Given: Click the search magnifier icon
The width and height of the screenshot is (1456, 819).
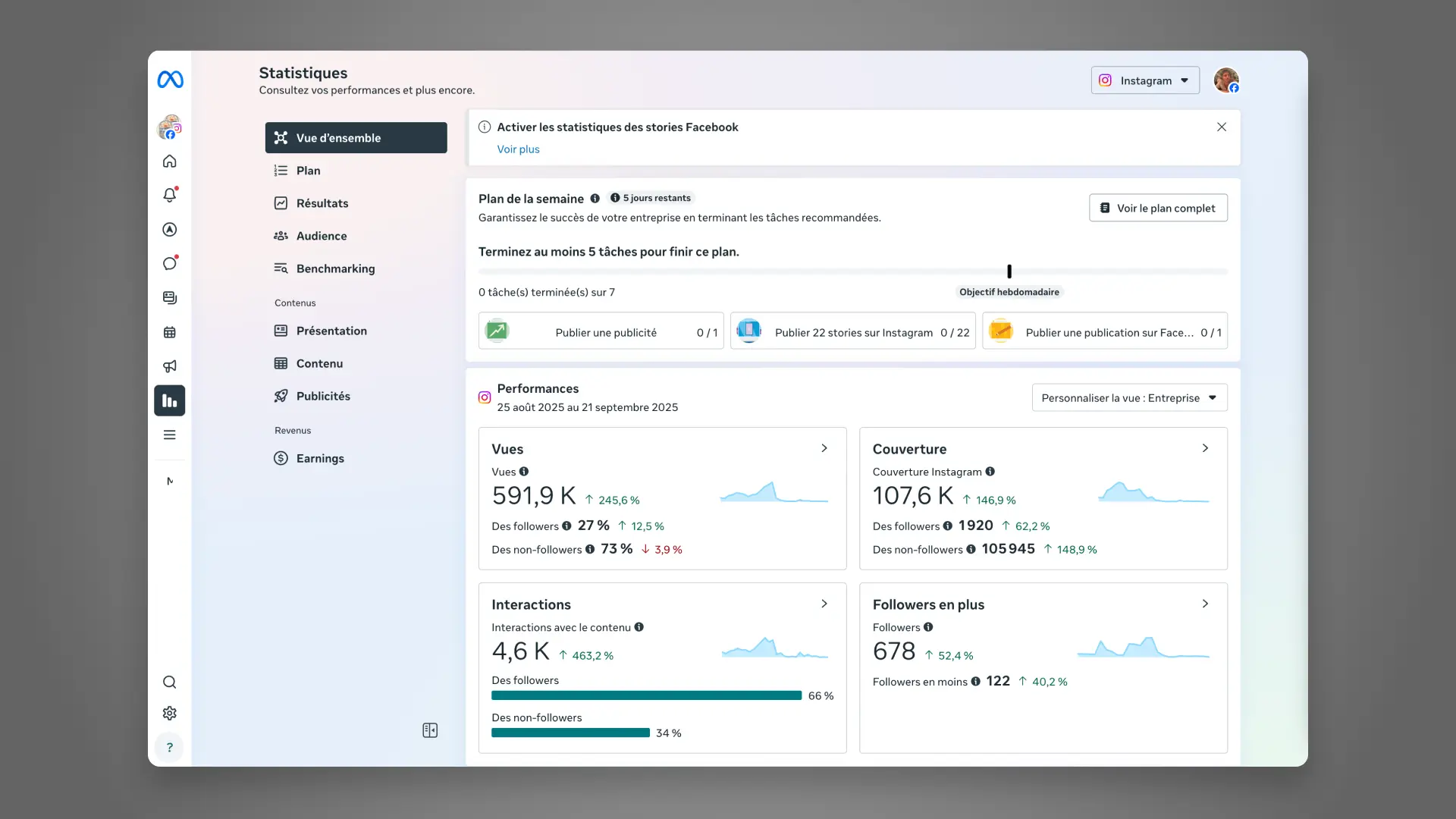Looking at the screenshot, I should pos(170,682).
